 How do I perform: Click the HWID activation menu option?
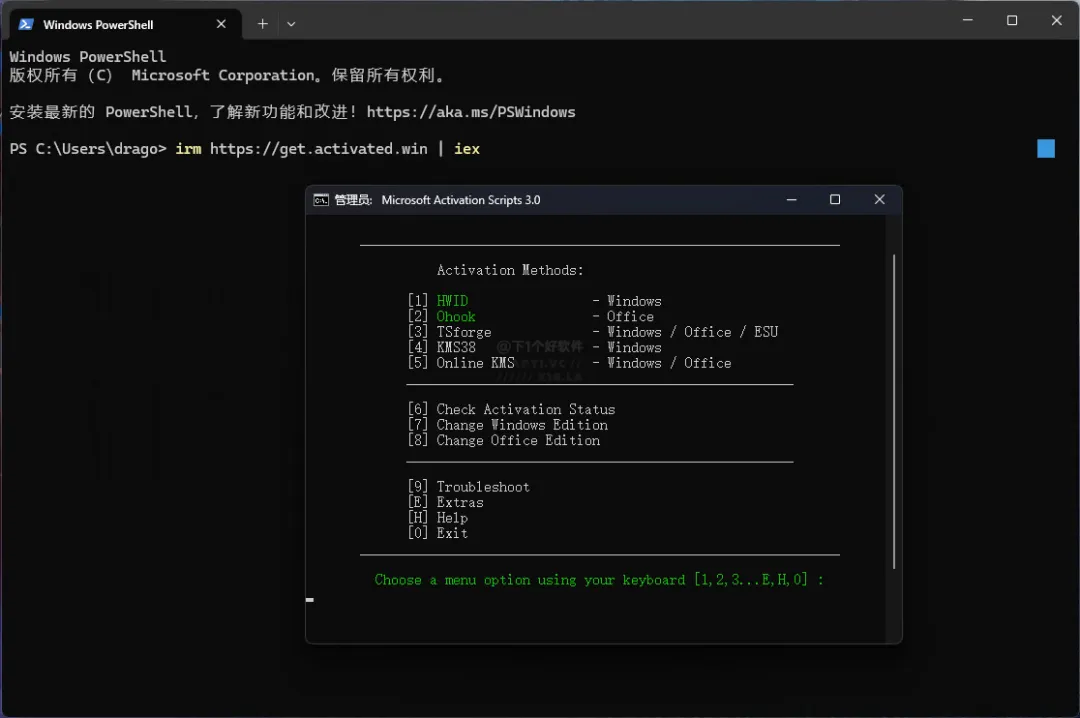[452, 301]
